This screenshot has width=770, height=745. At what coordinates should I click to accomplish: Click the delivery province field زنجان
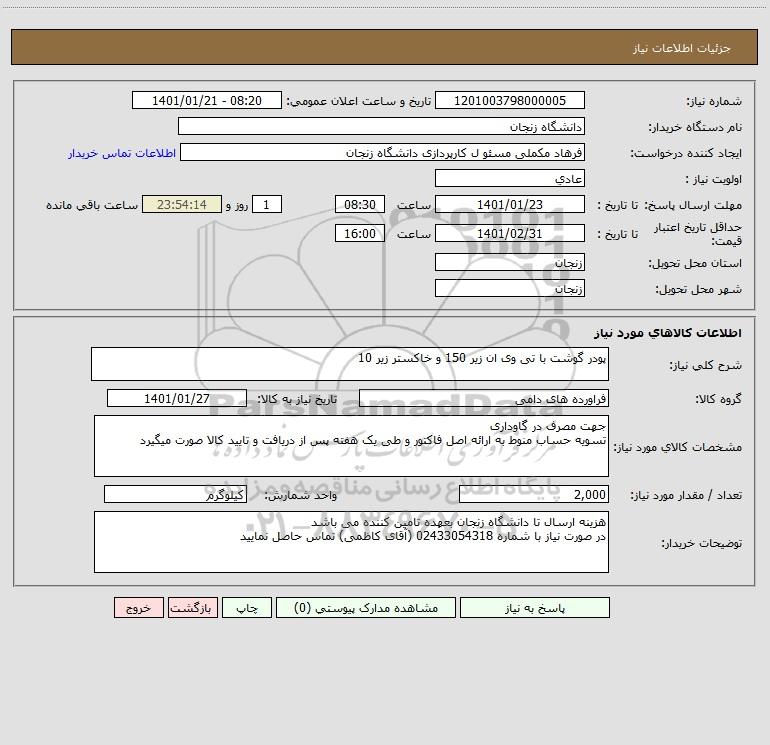pyautogui.click(x=510, y=263)
